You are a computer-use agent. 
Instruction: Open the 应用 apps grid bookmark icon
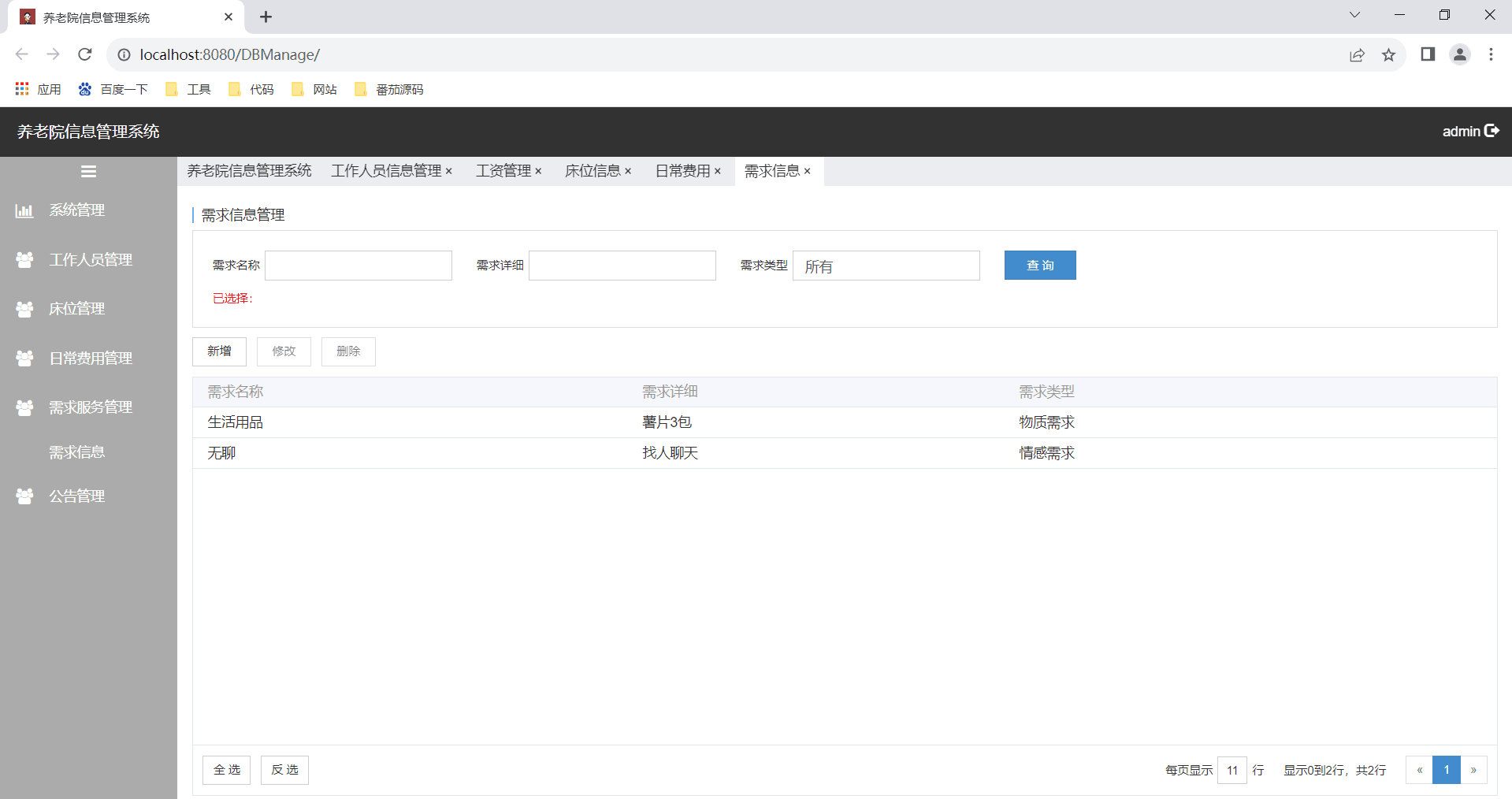pyautogui.click(x=22, y=89)
